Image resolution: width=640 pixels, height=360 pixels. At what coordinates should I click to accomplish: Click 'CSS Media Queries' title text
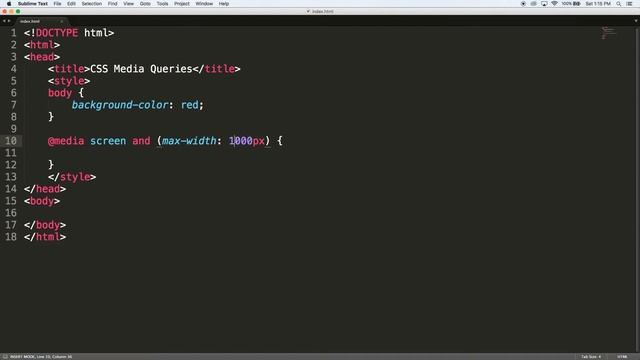tap(141, 69)
